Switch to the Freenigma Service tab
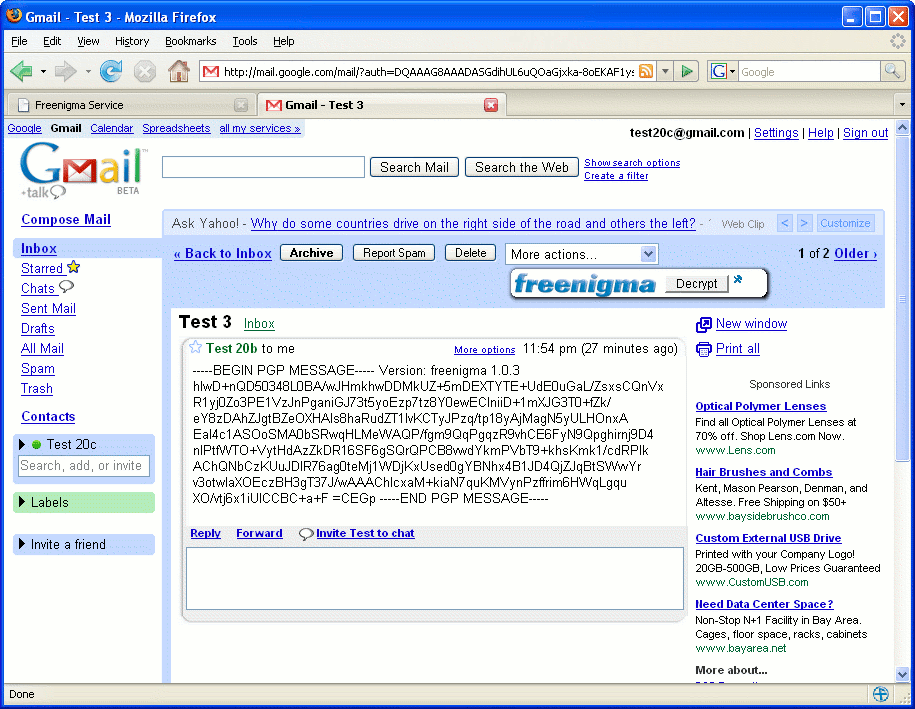Image resolution: width=915 pixels, height=709 pixels. (x=132, y=104)
